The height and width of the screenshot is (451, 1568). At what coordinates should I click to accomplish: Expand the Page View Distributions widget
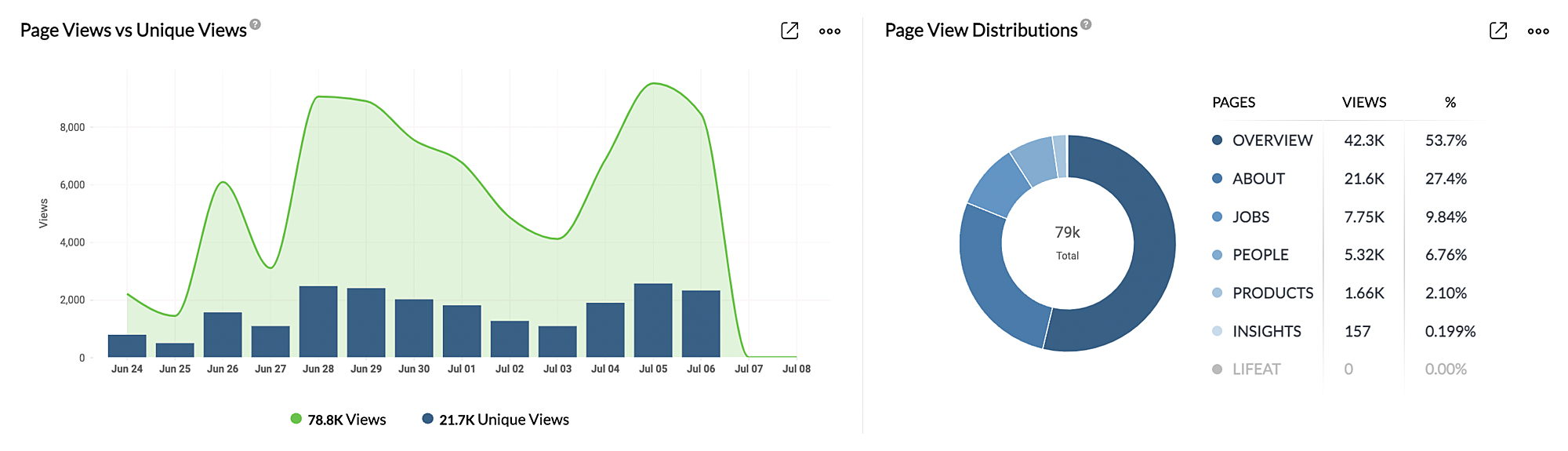pos(1497,31)
